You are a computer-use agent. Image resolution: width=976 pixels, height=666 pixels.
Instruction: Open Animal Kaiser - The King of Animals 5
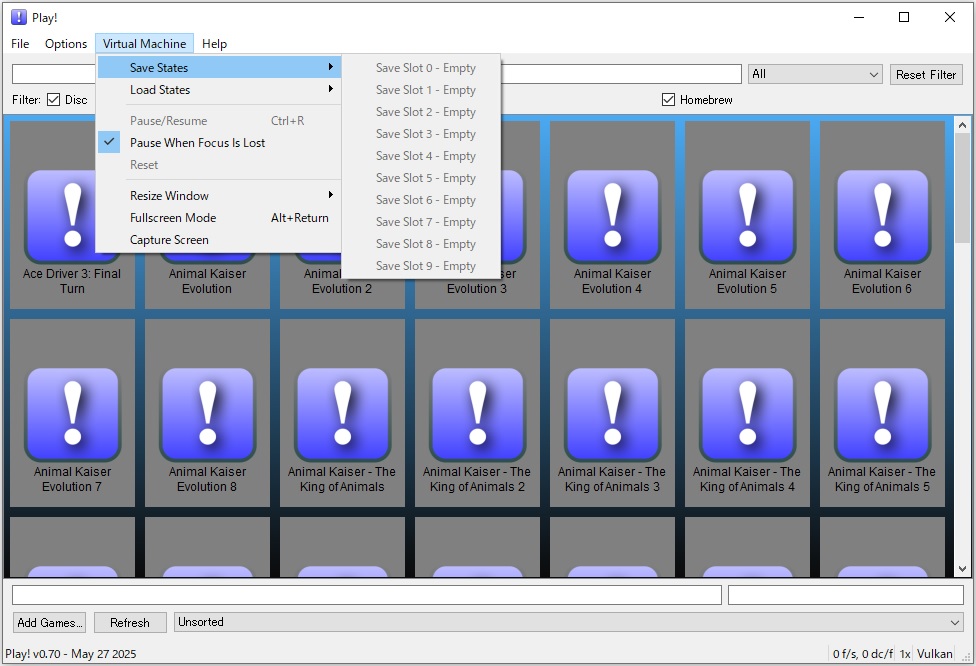pos(883,413)
